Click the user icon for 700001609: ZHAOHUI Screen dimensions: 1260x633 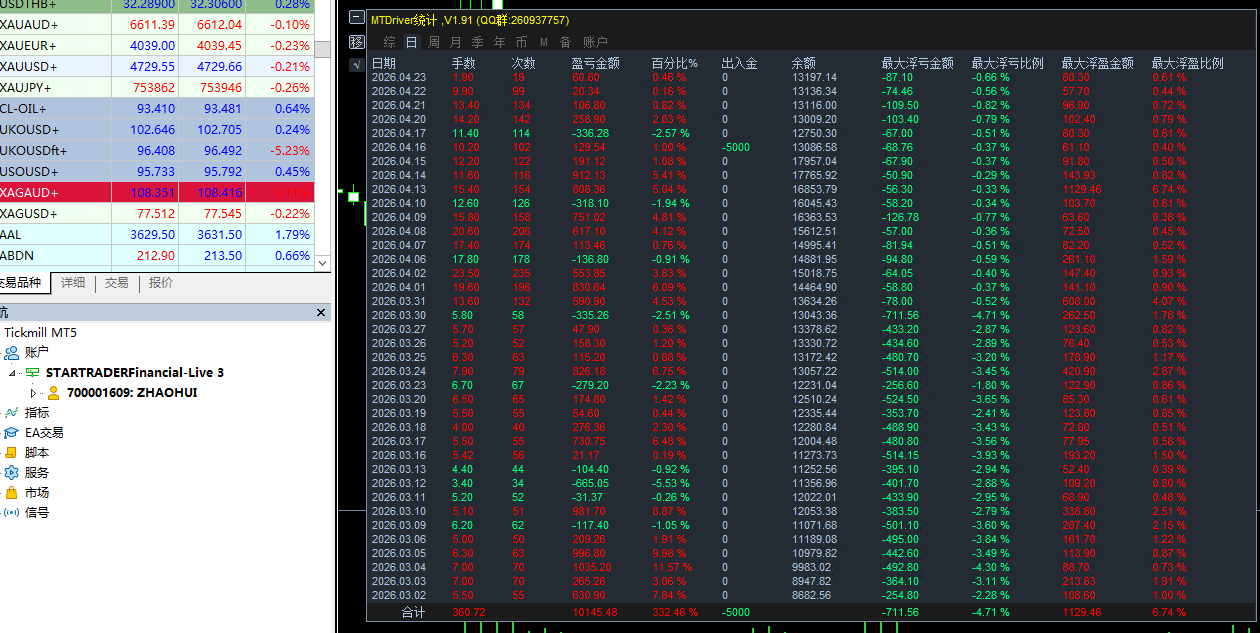tap(53, 392)
